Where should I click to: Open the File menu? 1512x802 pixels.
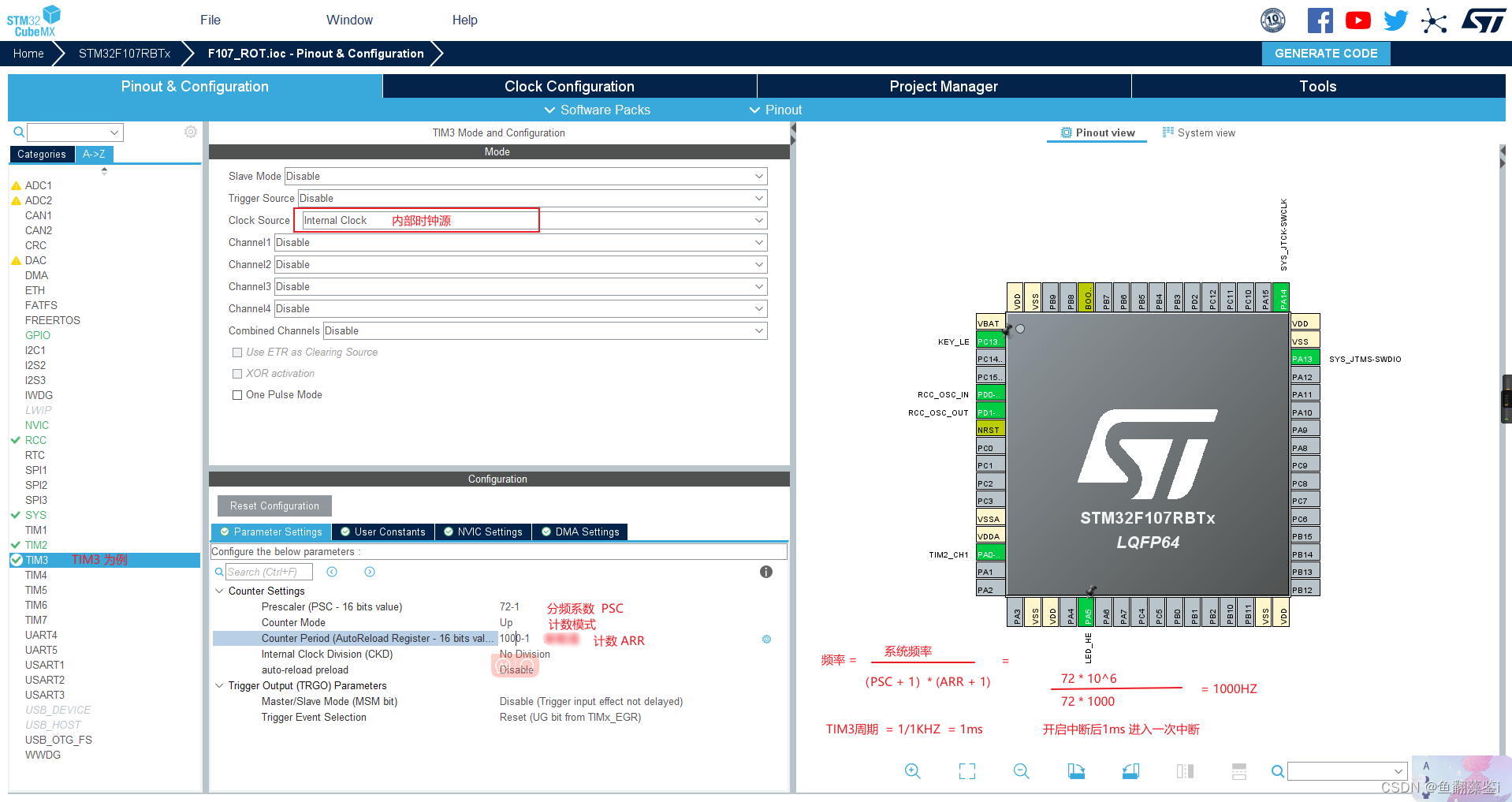(x=210, y=21)
